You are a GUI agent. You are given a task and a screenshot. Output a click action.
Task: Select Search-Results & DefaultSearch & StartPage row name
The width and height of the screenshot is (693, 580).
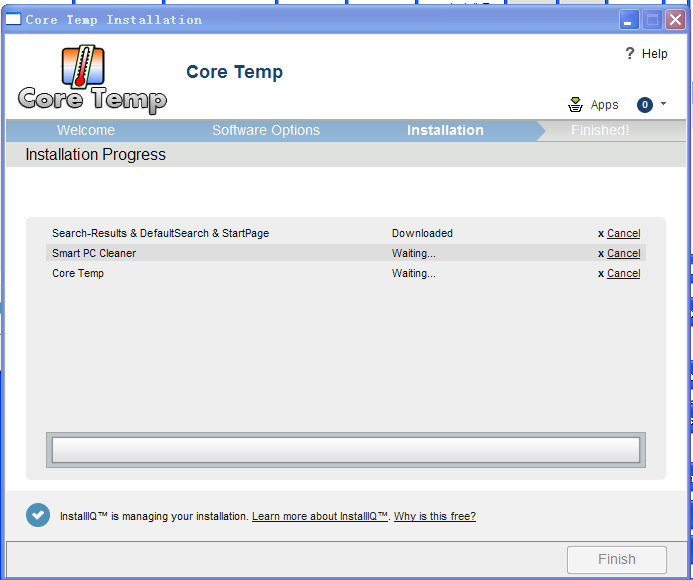coord(160,233)
